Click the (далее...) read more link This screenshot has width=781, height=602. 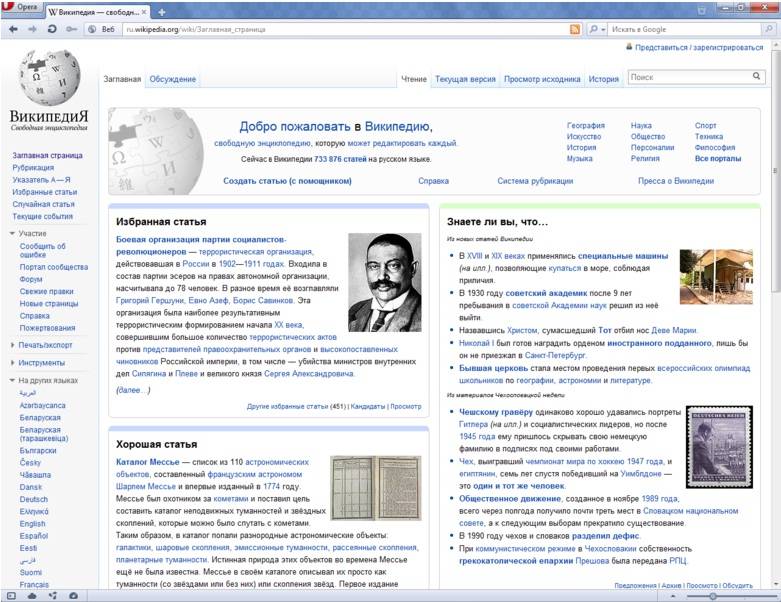point(133,390)
